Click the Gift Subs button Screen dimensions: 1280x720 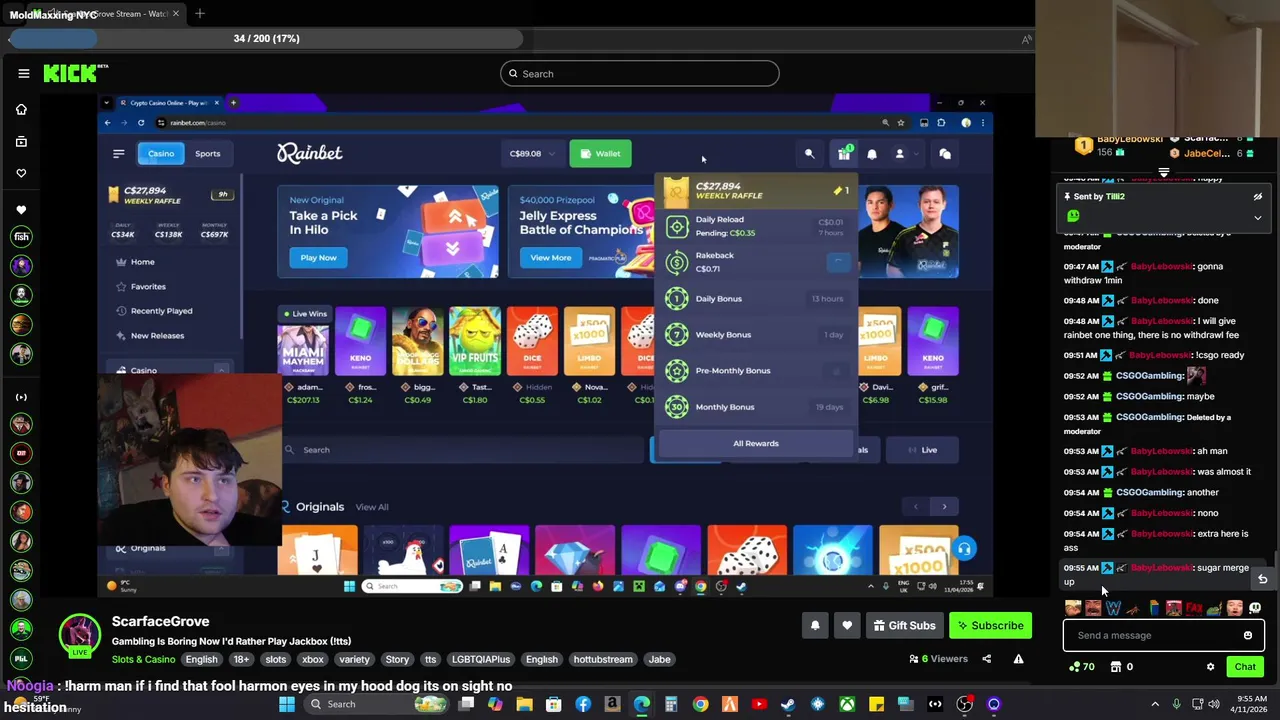904,626
